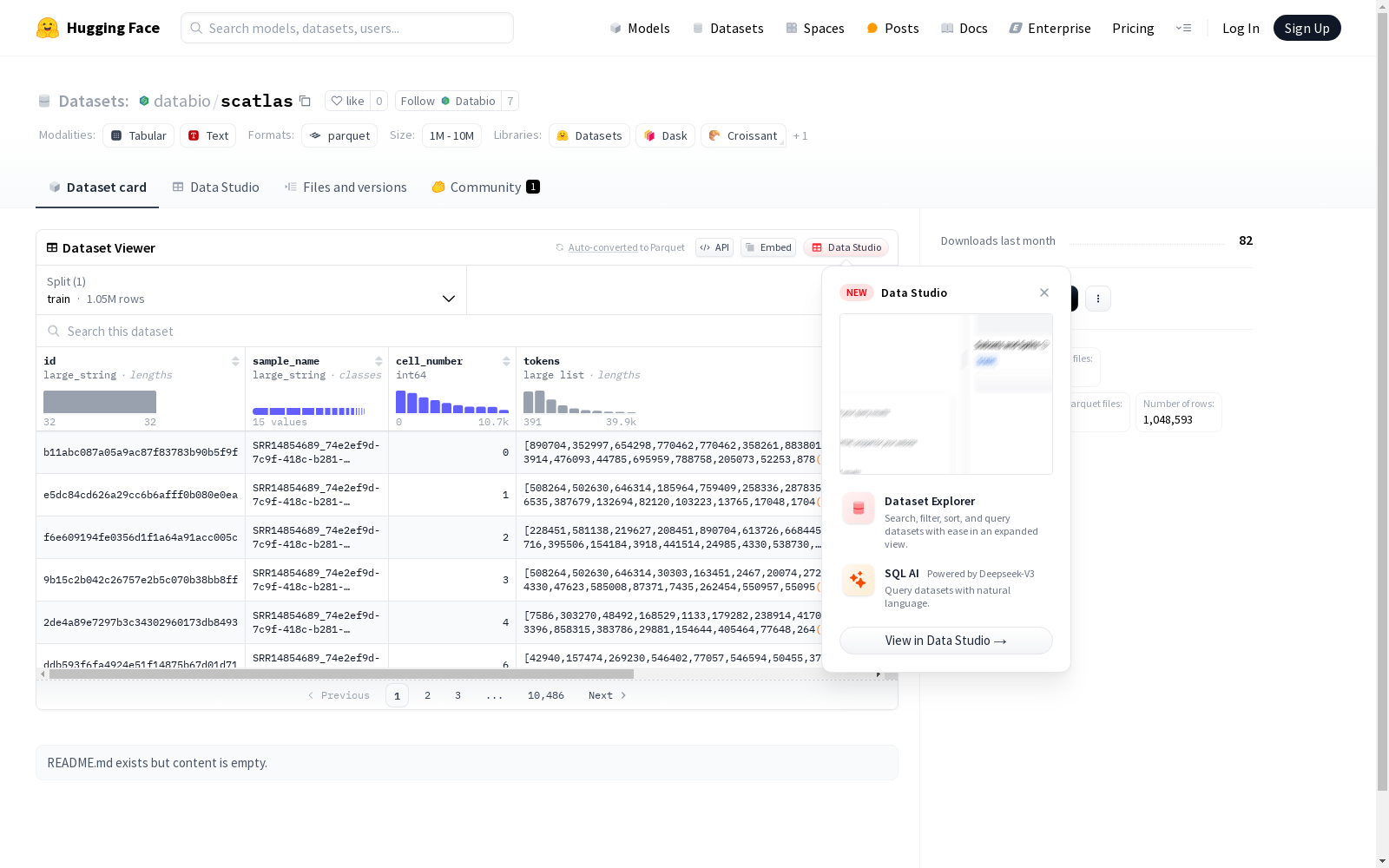Image resolution: width=1389 pixels, height=868 pixels.
Task: Open the Pricing page
Action: [x=1133, y=28]
